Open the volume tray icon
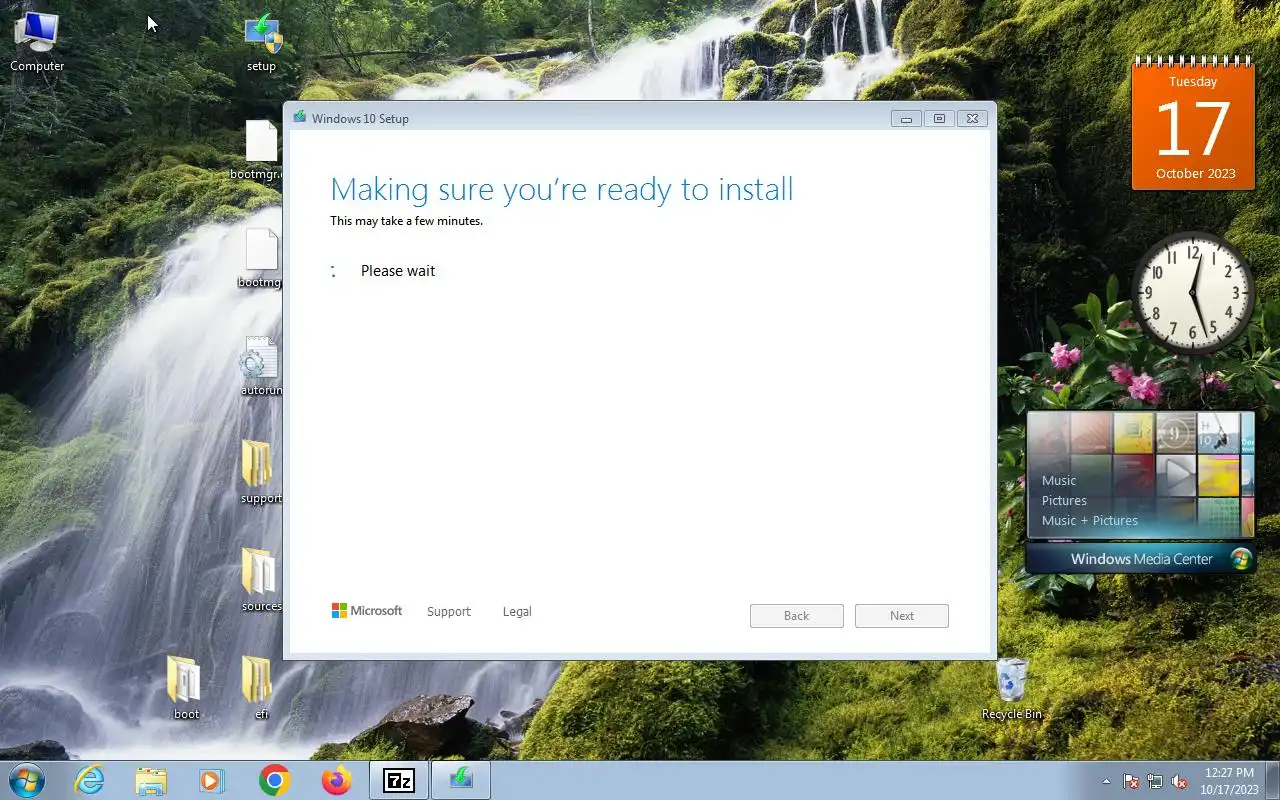Image resolution: width=1280 pixels, height=800 pixels. [x=1179, y=781]
